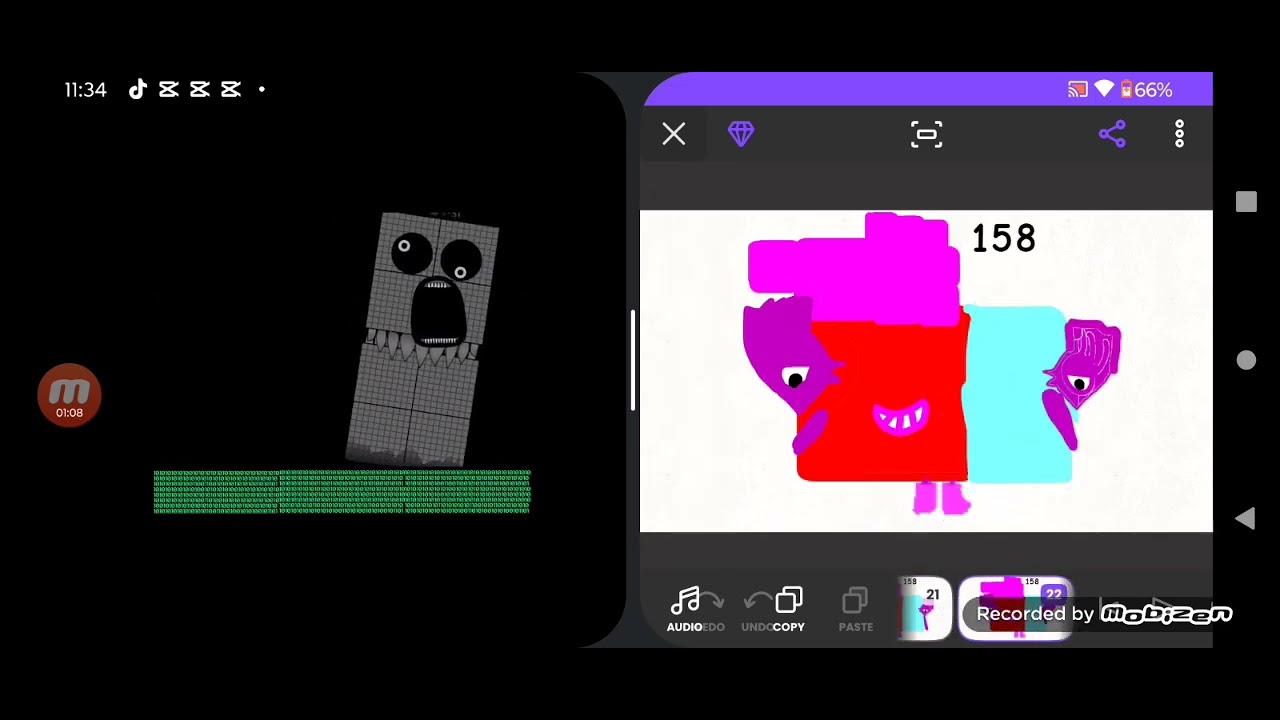The image size is (1280, 720).
Task: Select frame 21 thumbnail
Action: pyautogui.click(x=926, y=608)
